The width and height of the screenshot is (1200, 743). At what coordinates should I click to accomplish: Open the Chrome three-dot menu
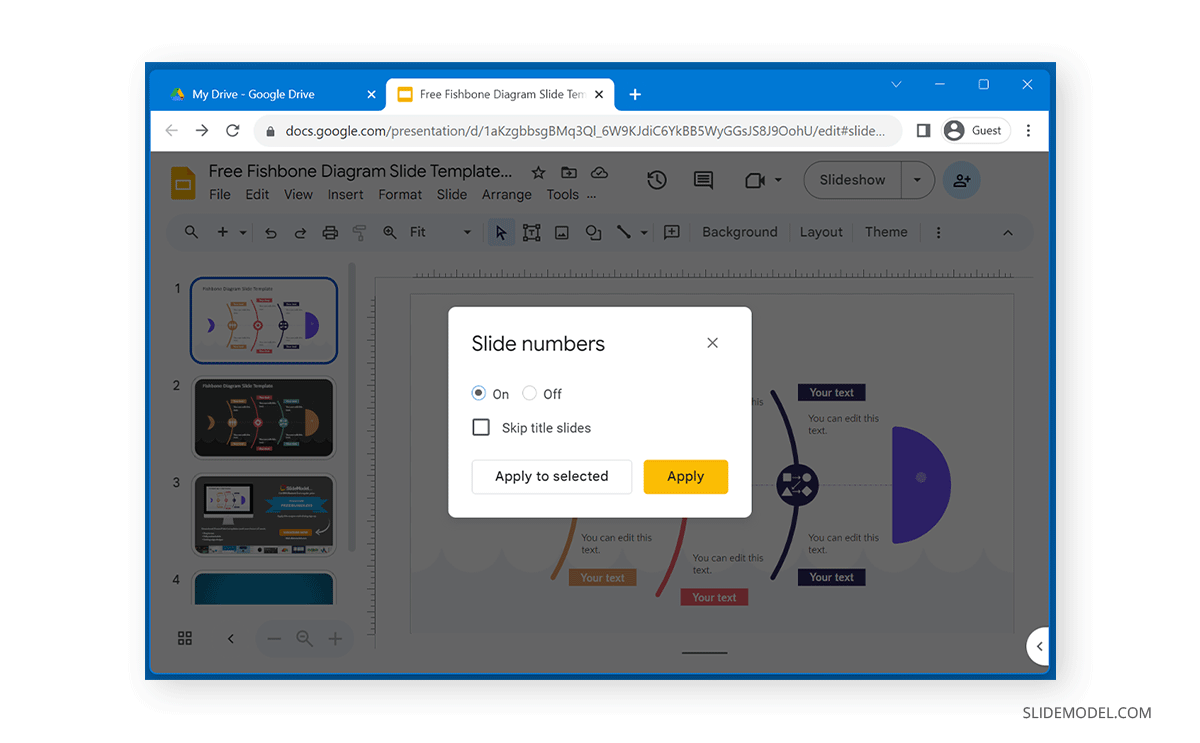click(1028, 130)
